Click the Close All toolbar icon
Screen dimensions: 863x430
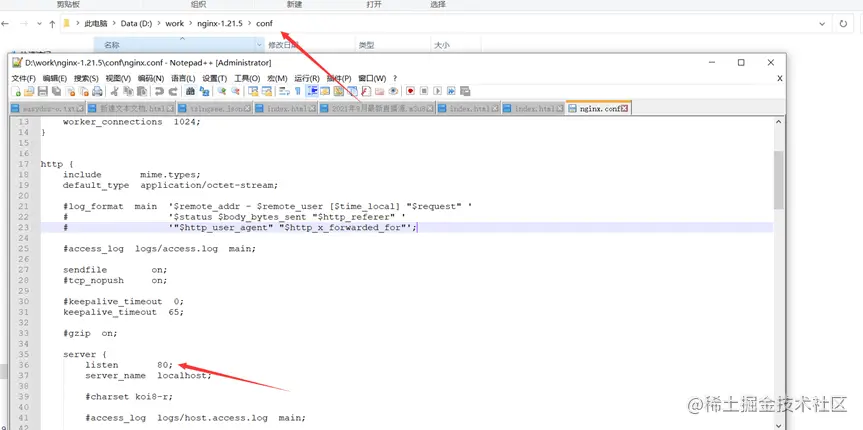tap(84, 91)
